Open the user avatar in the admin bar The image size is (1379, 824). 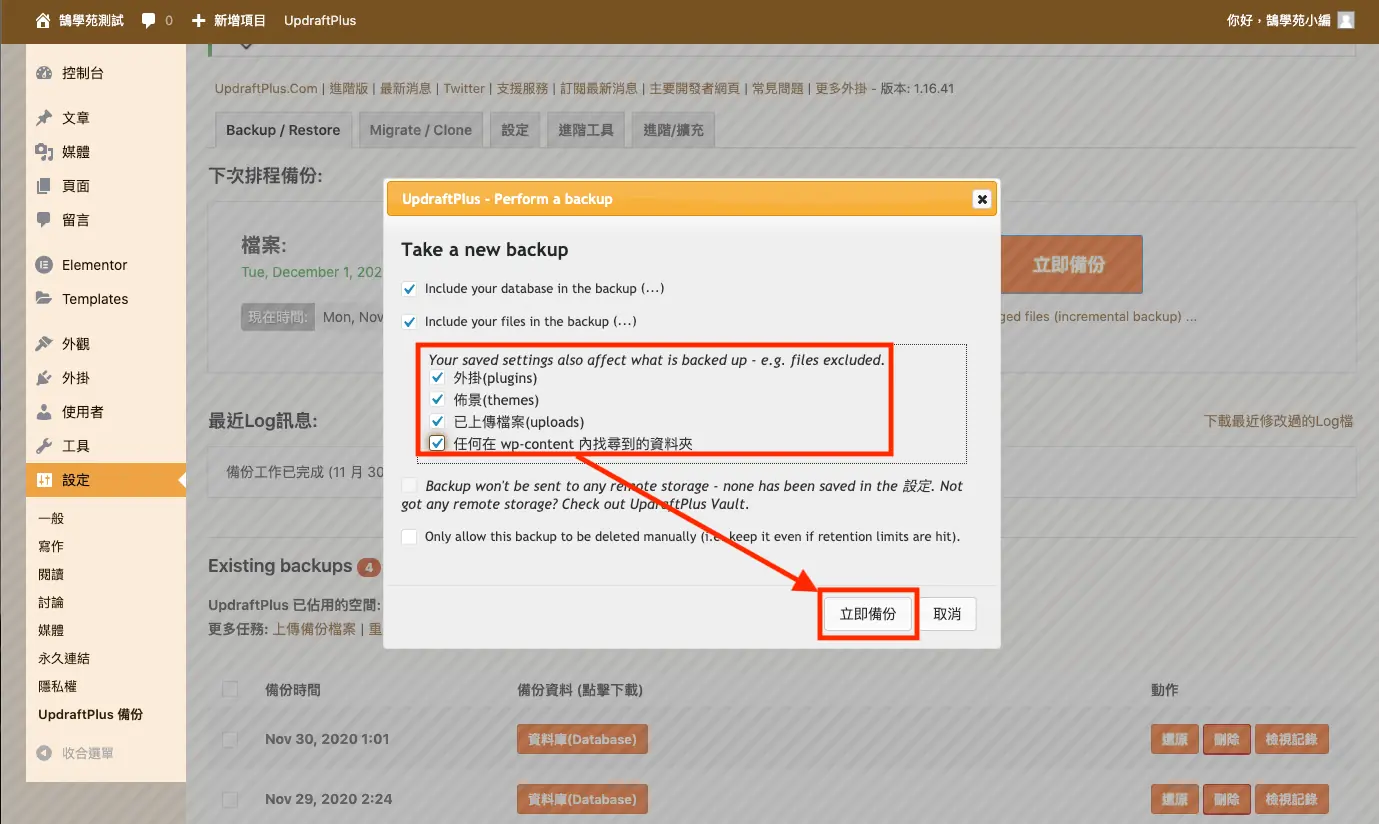pyautogui.click(x=1346, y=20)
